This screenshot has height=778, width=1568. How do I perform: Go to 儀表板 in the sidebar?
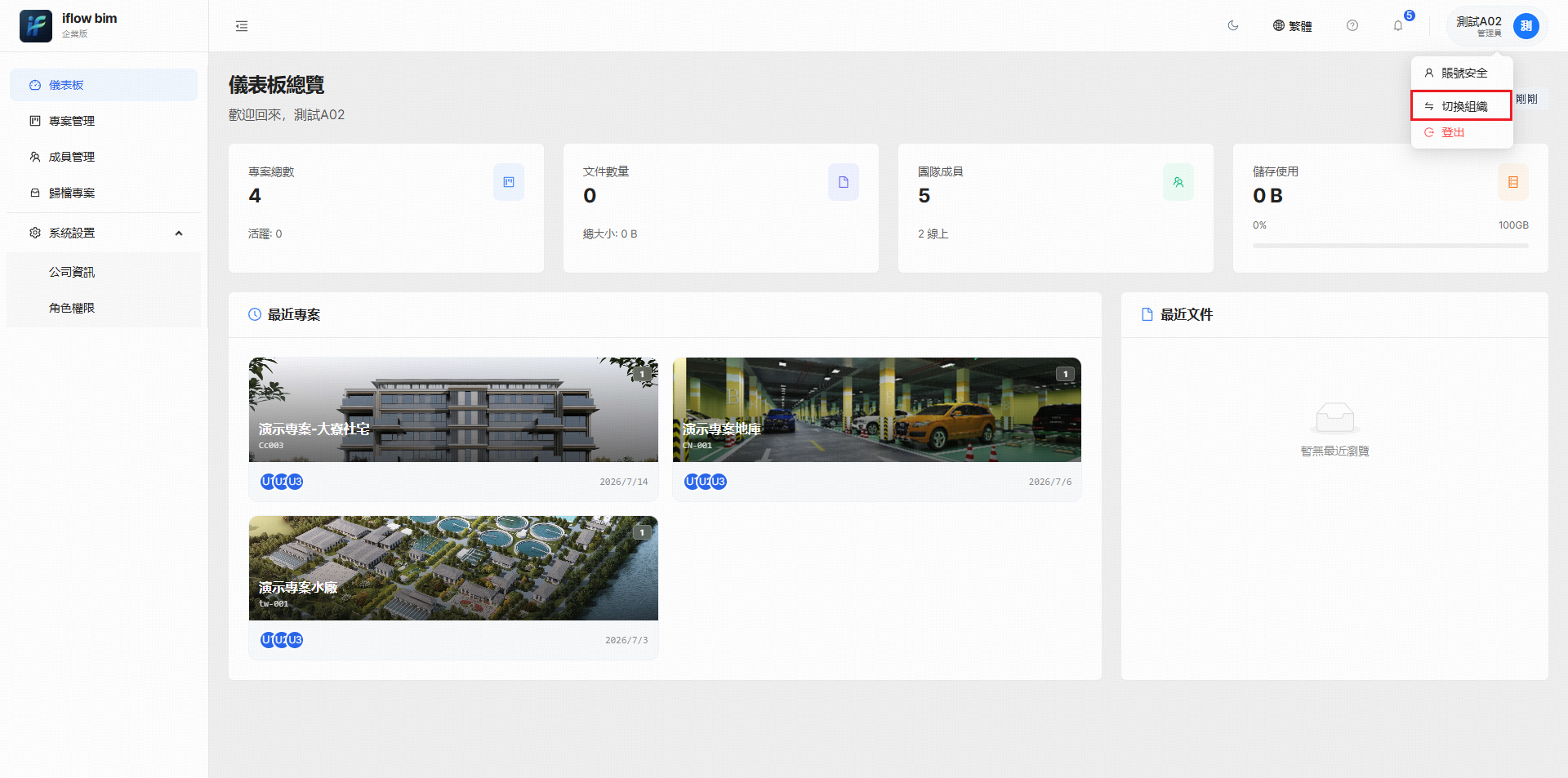[x=104, y=85]
